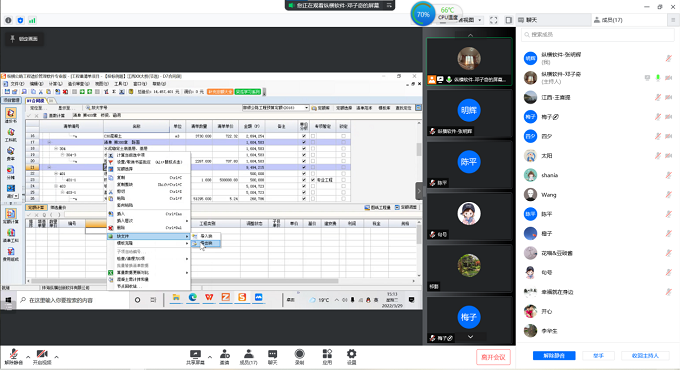The image size is (680, 370).
Task: Click the File Explorer icon in shared taskbar
Action: [x=176, y=297]
